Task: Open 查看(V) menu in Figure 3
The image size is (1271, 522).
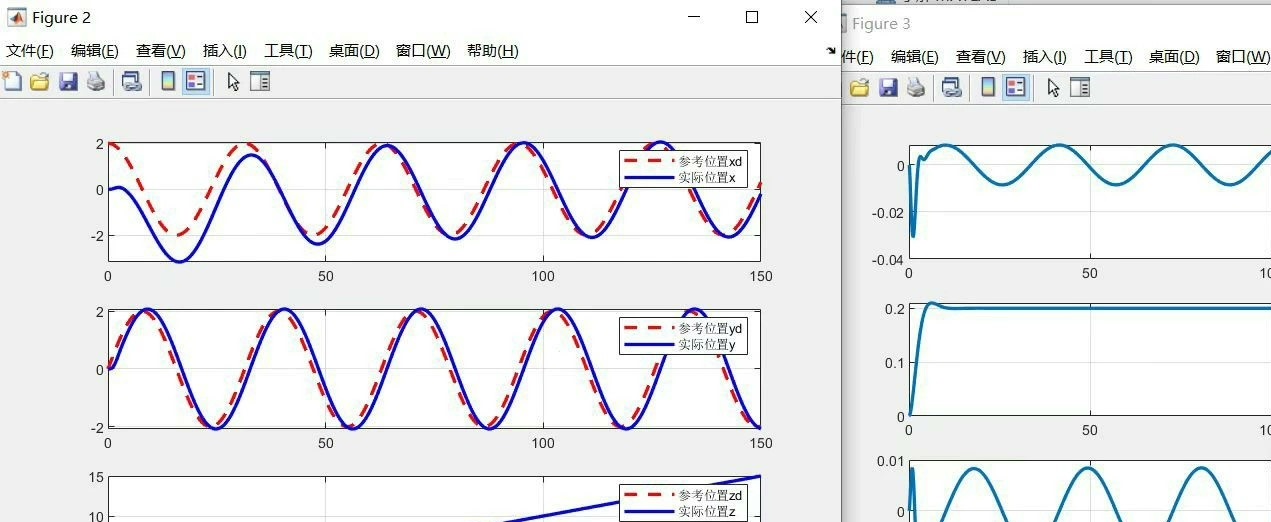Action: 981,57
